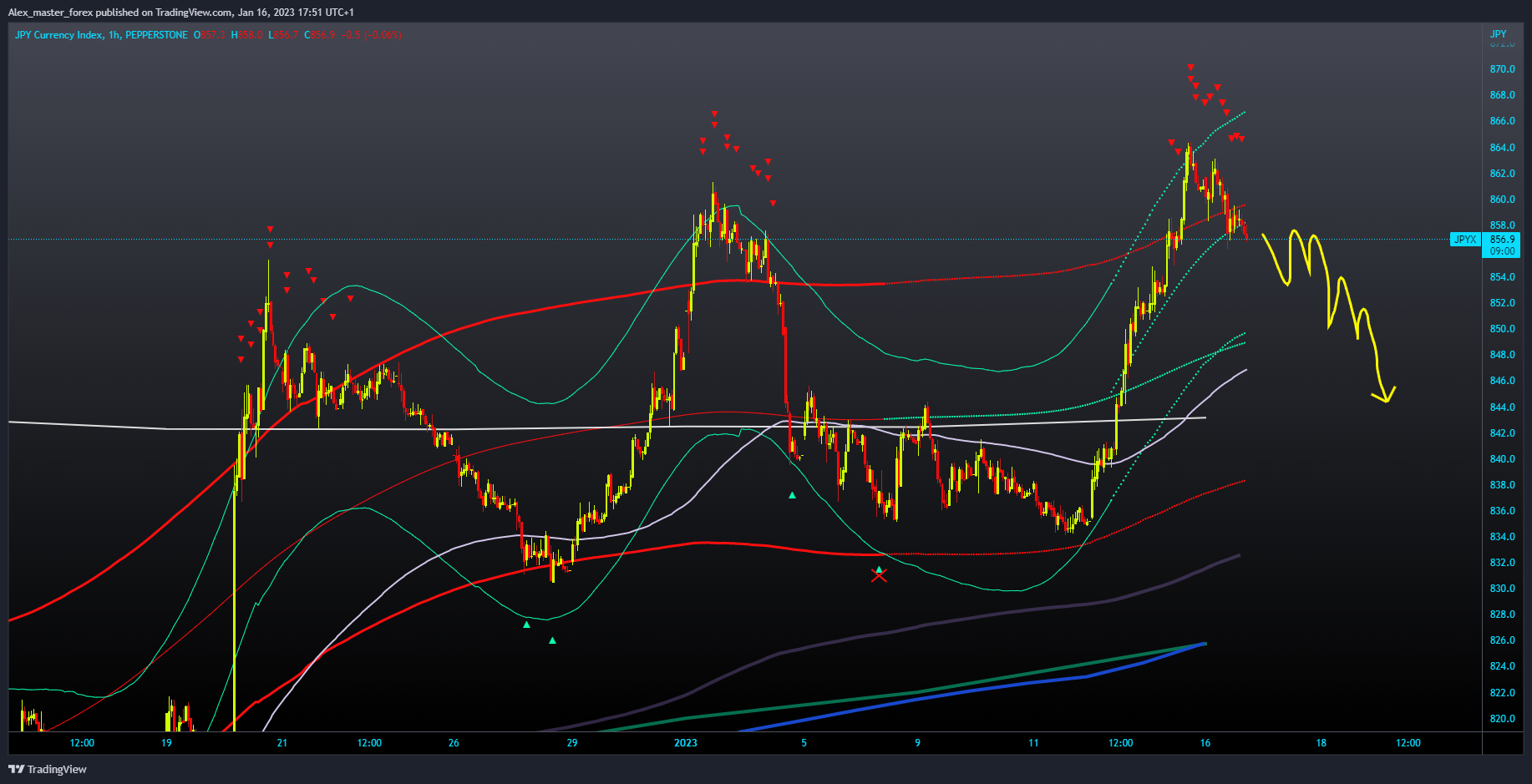This screenshot has width=1532, height=784.
Task: Click the 840.0 price axis label
Action: (1502, 459)
